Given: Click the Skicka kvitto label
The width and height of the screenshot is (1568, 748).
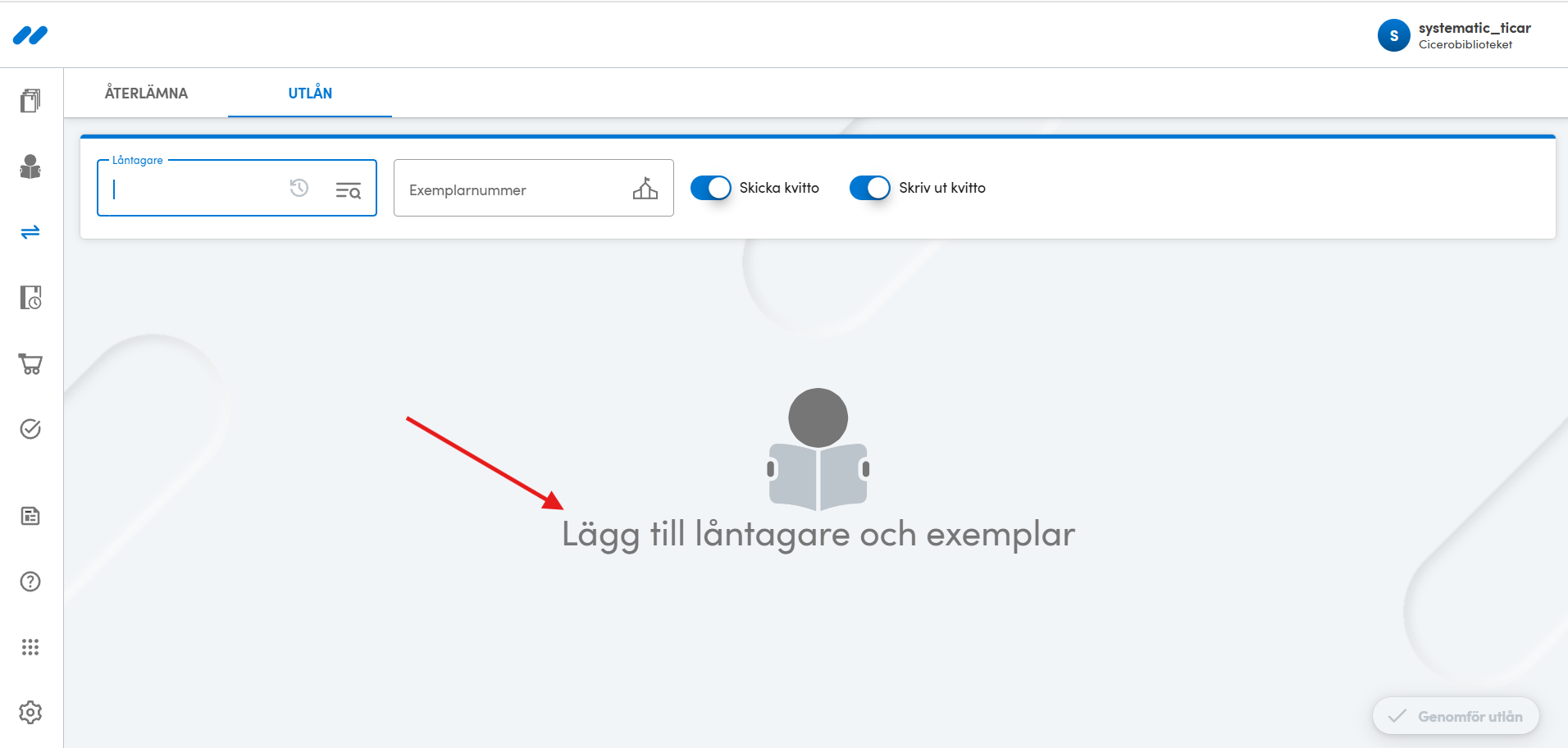Looking at the screenshot, I should click(779, 188).
